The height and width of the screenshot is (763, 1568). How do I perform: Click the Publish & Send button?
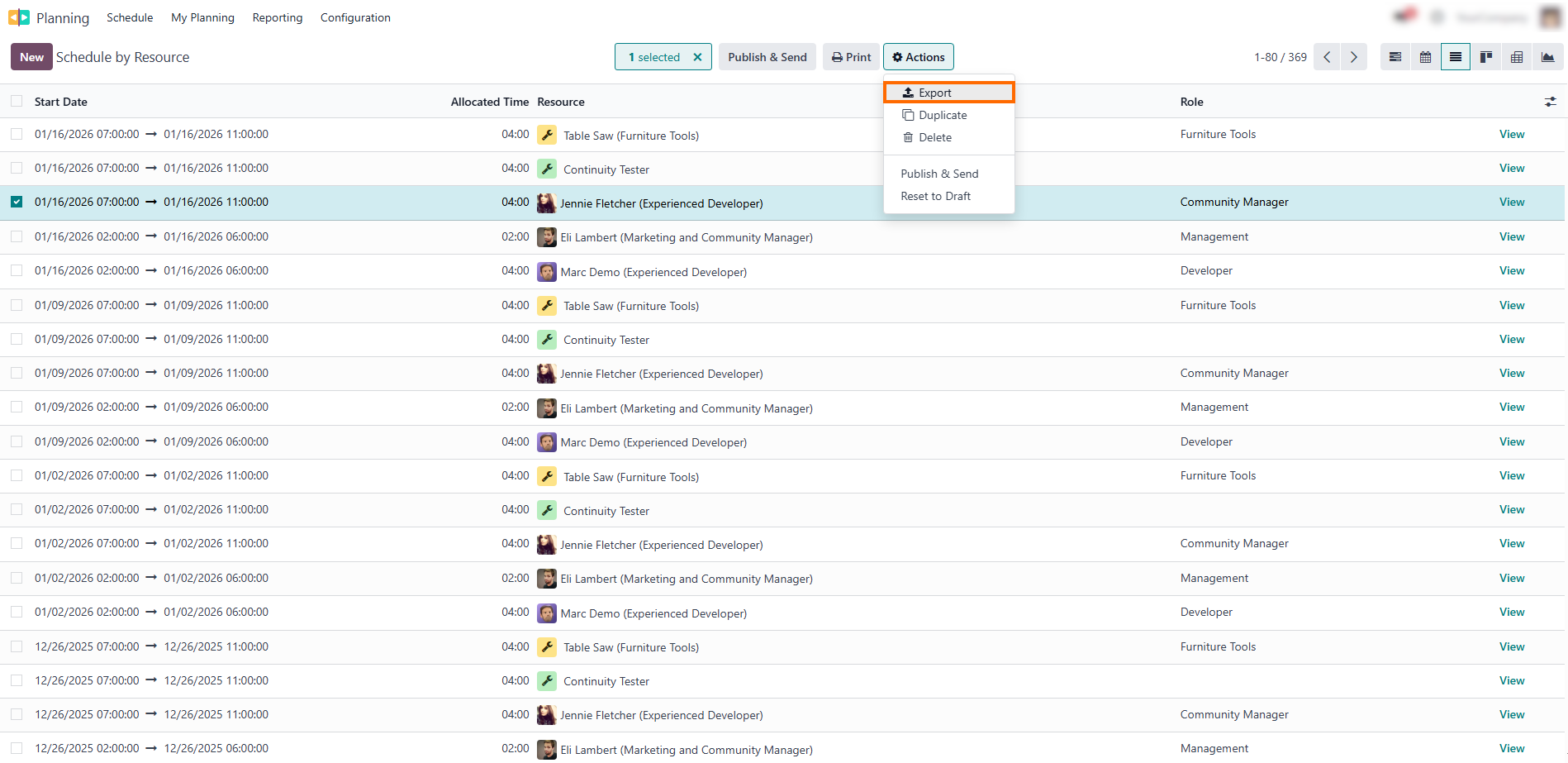(767, 57)
